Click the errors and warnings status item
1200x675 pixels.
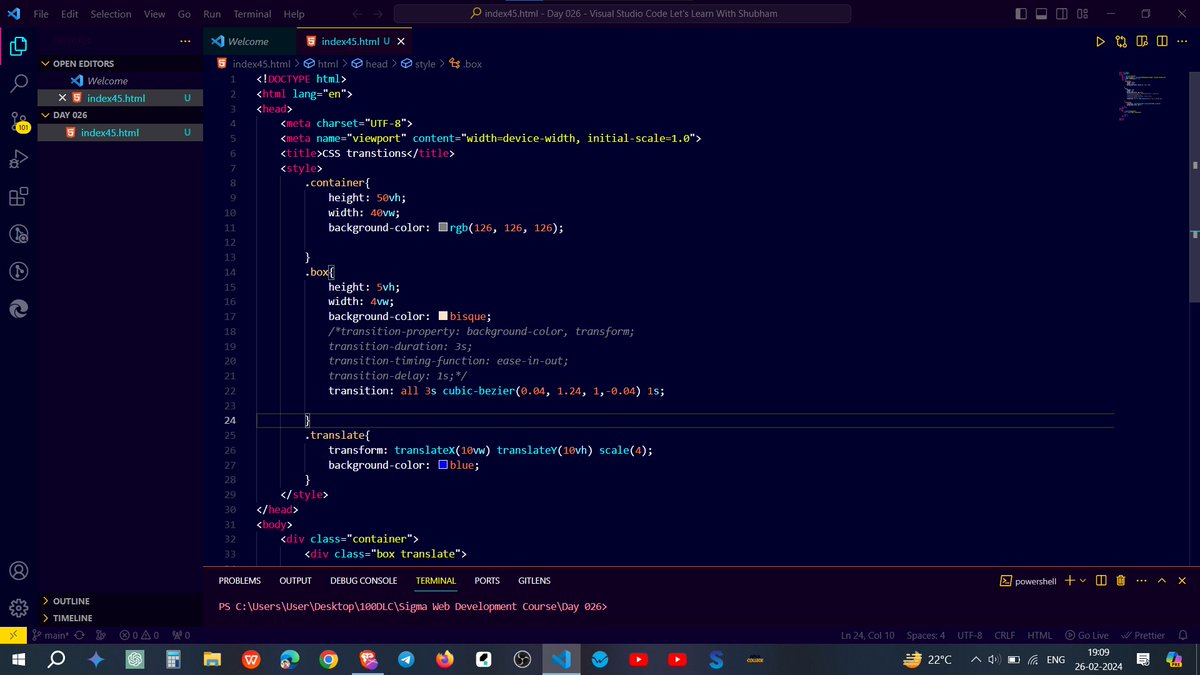pos(140,635)
